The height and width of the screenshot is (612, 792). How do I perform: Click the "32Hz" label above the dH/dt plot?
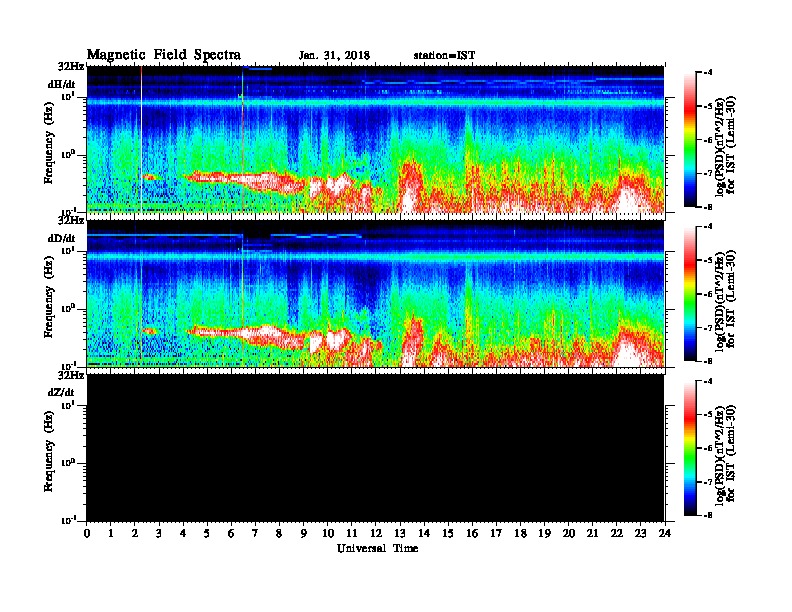[x=71, y=66]
